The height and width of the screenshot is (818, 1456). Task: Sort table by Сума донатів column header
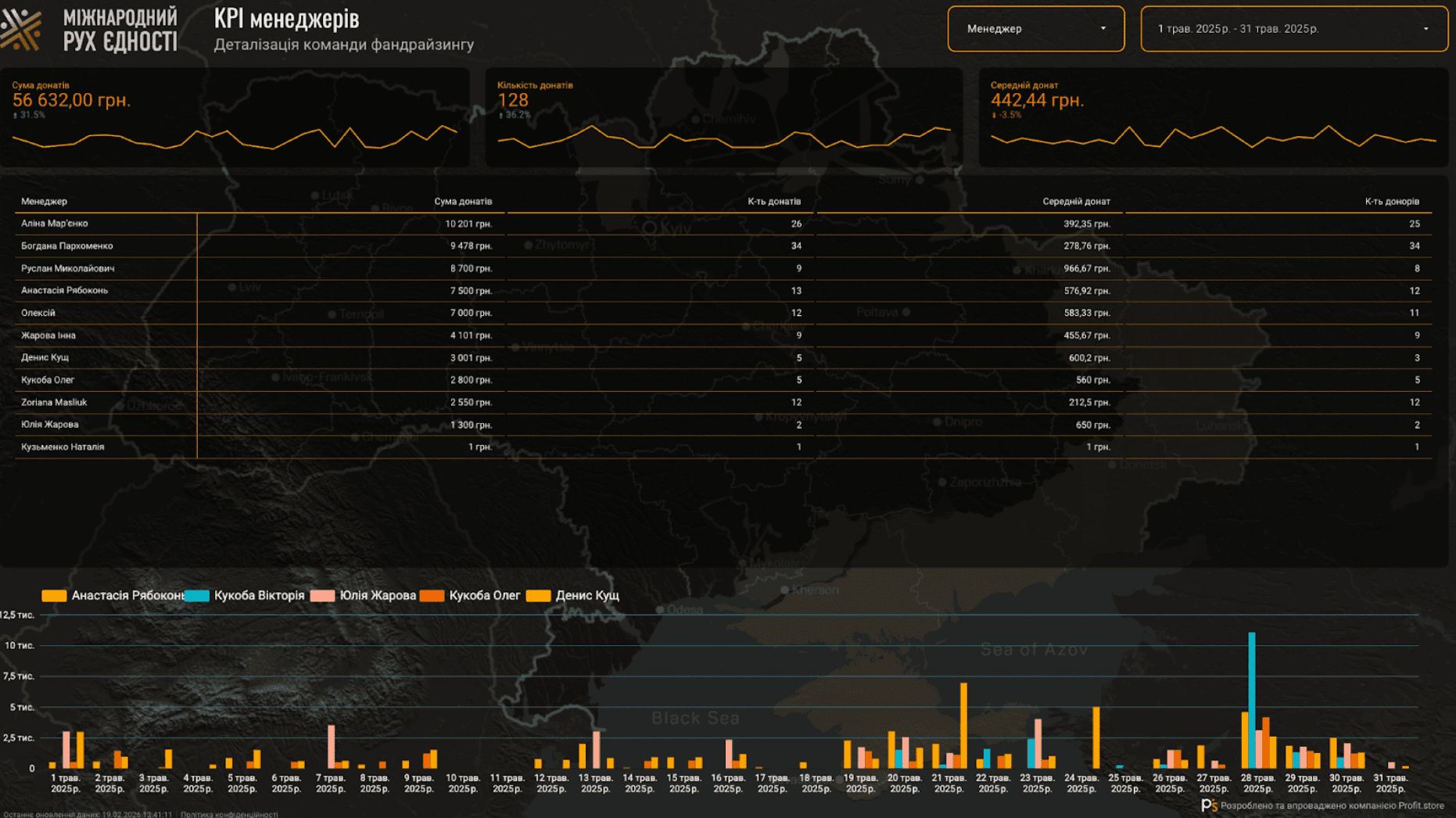click(463, 202)
